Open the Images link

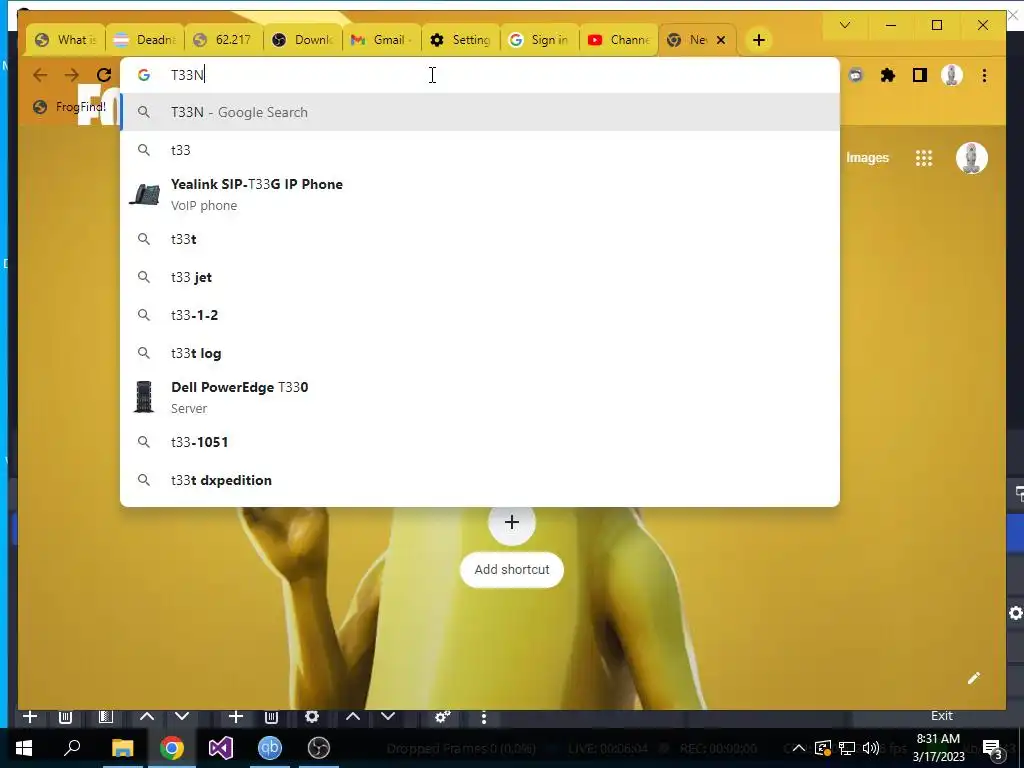[x=867, y=158]
